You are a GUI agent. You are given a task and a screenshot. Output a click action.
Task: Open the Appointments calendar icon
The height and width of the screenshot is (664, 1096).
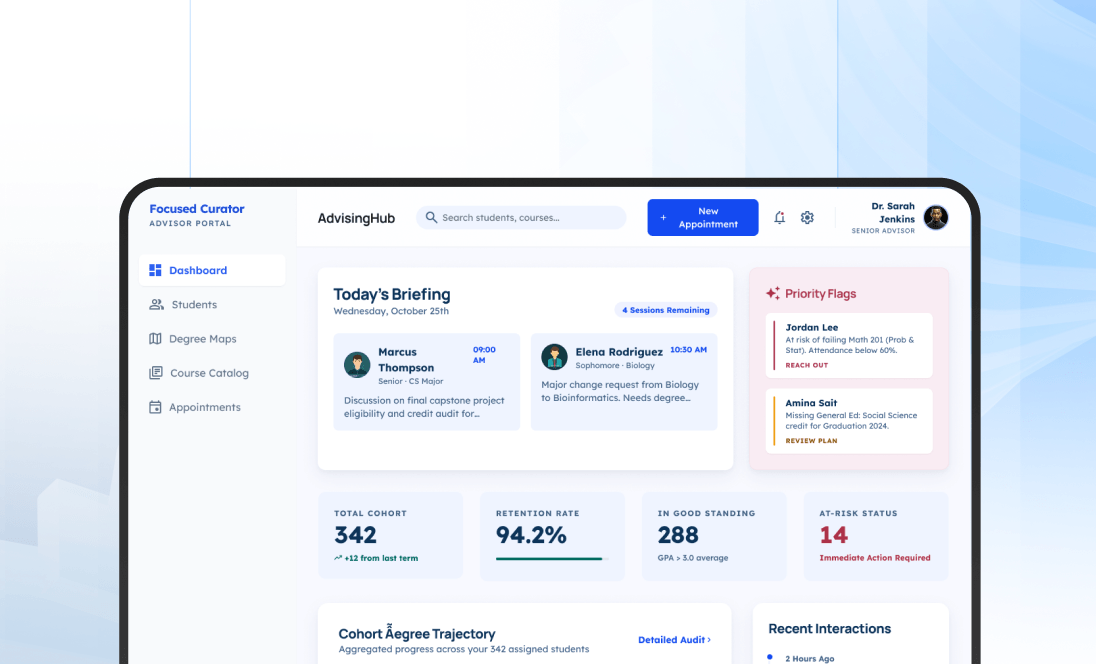[154, 407]
